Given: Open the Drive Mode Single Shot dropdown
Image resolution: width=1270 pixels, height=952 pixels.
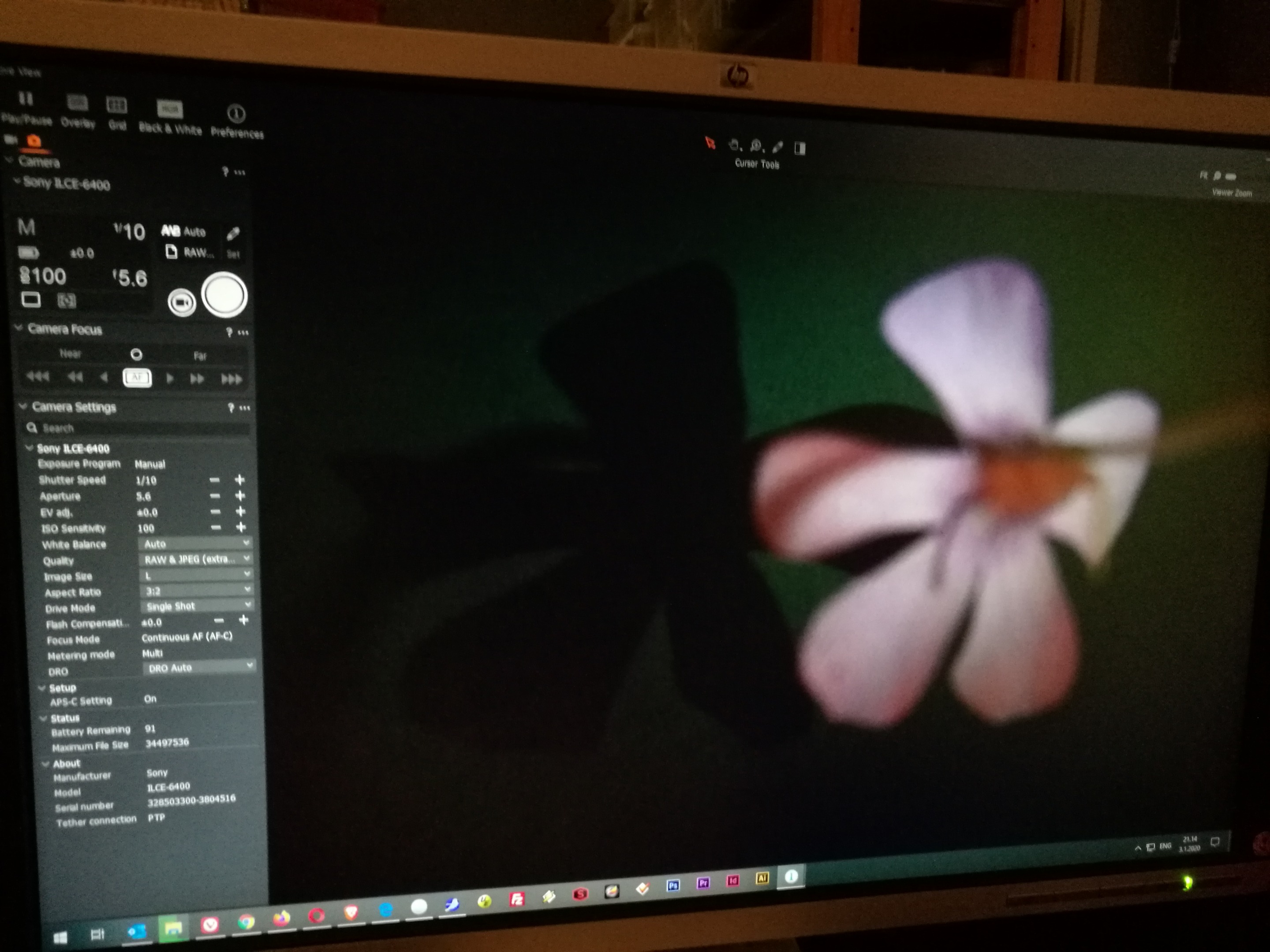Looking at the screenshot, I should [x=197, y=606].
